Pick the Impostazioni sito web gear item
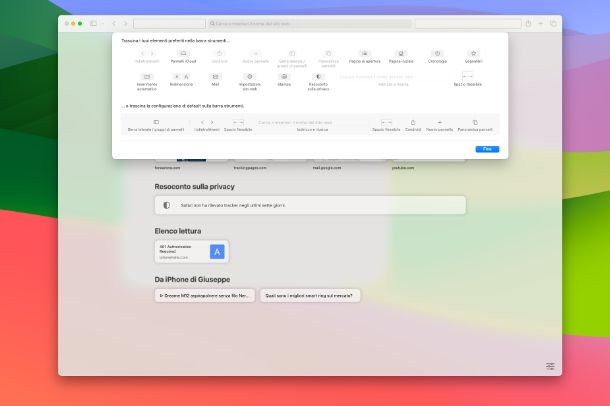The width and height of the screenshot is (610, 406). [x=250, y=82]
